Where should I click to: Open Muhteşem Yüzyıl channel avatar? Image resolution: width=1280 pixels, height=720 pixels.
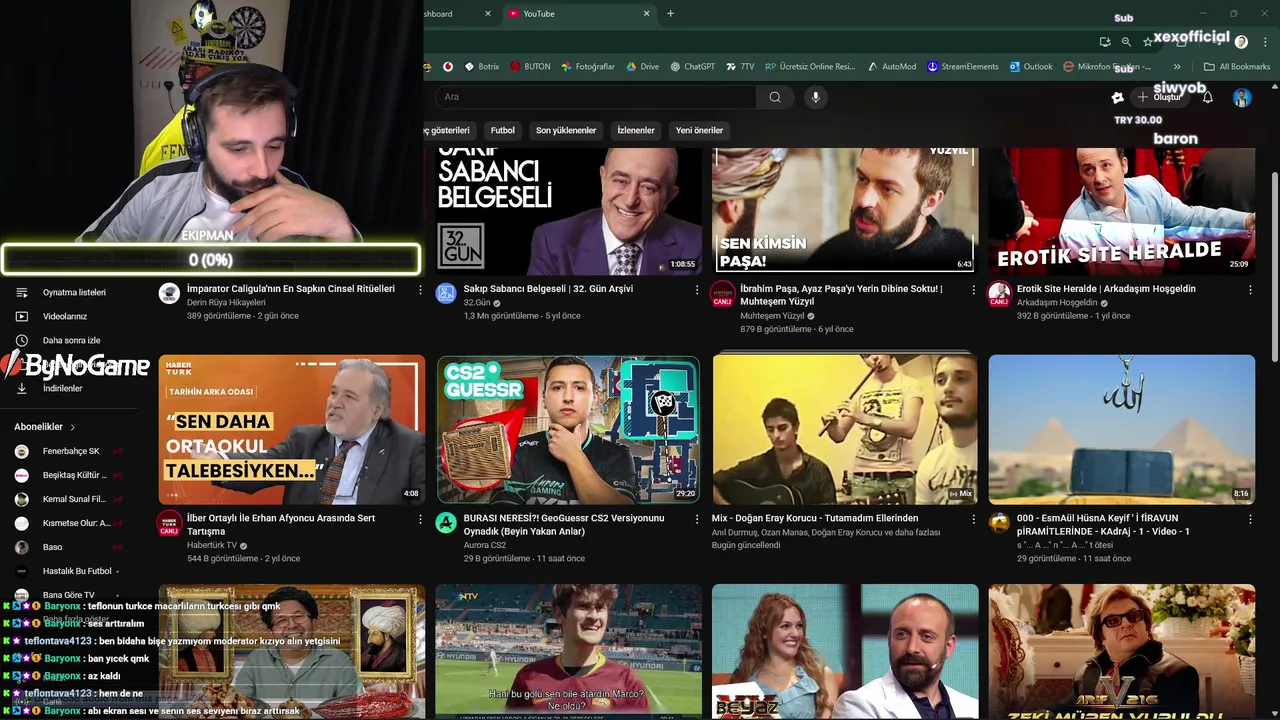point(723,293)
